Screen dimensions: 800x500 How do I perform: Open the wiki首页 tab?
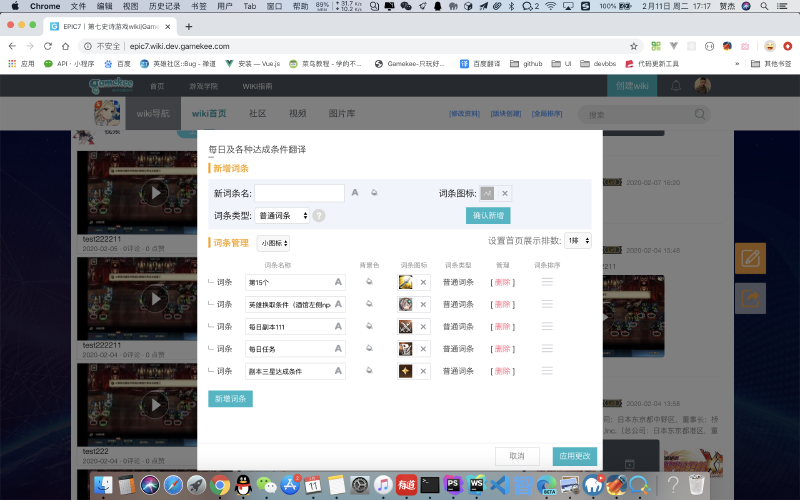(x=209, y=113)
